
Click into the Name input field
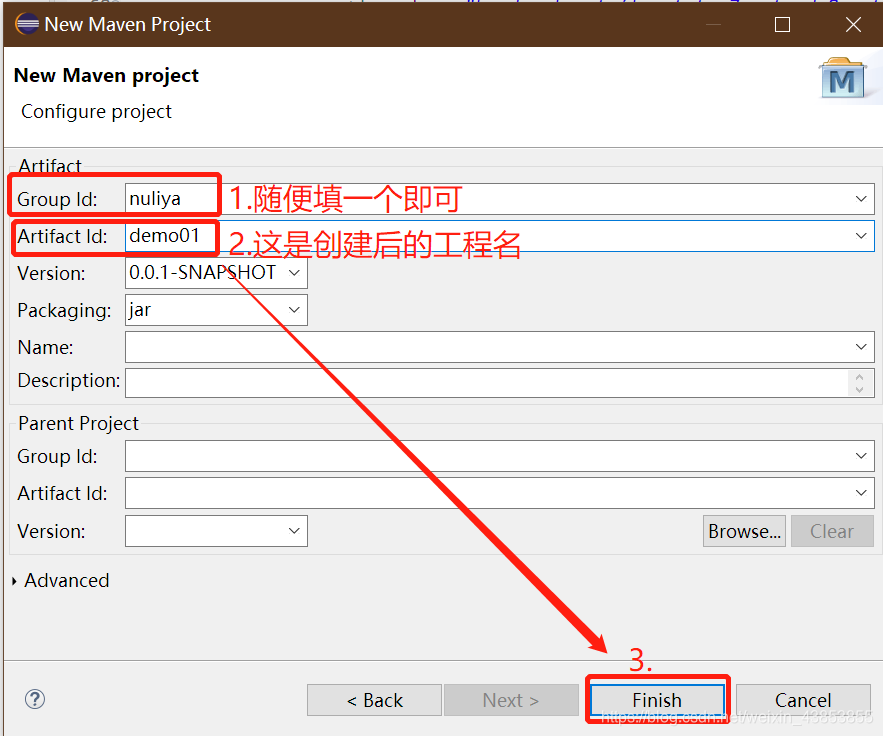500,347
